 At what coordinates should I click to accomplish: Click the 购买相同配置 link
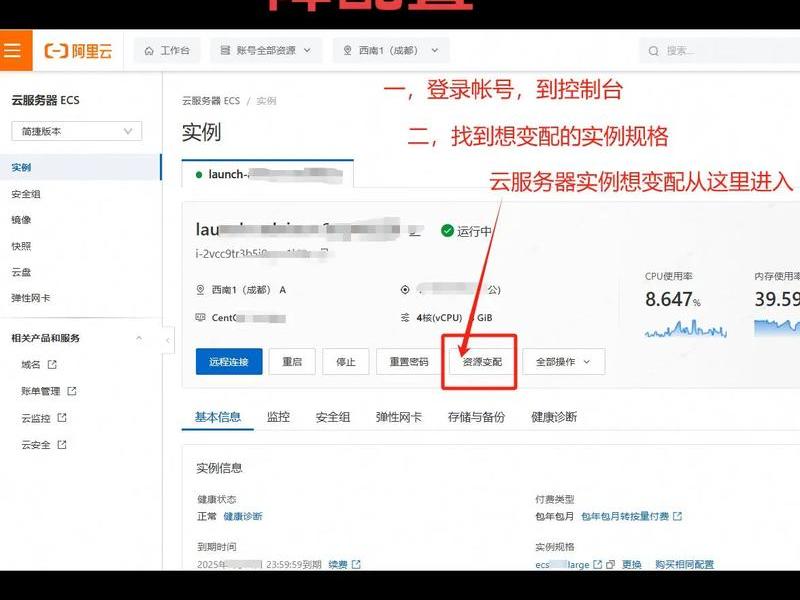684,564
